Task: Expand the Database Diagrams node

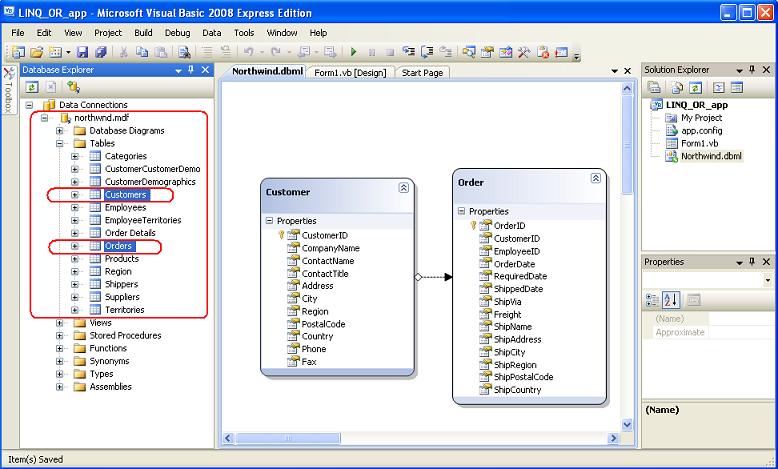Action: coord(60,131)
